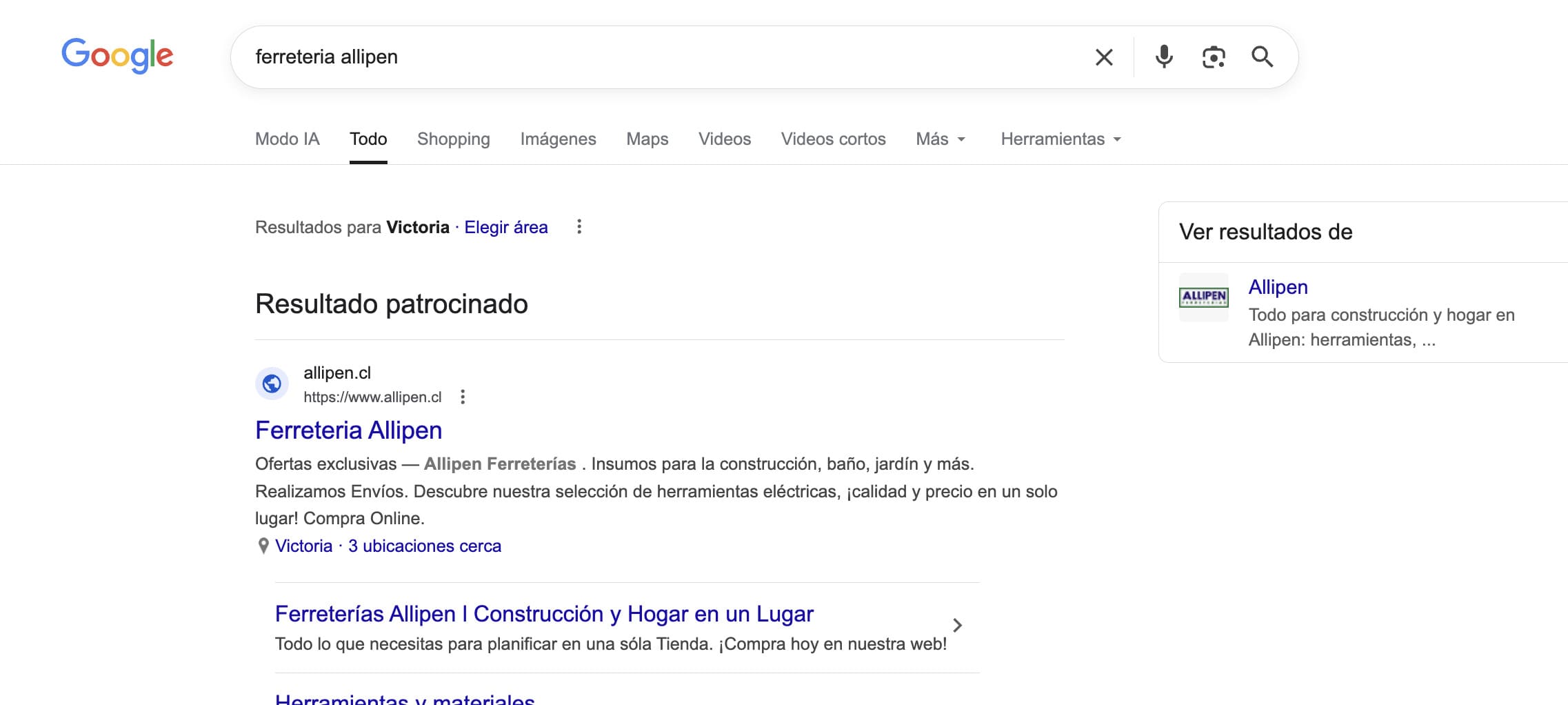Open Allipen link in Ver resultados de panel
The height and width of the screenshot is (705, 1568).
pos(1278,287)
